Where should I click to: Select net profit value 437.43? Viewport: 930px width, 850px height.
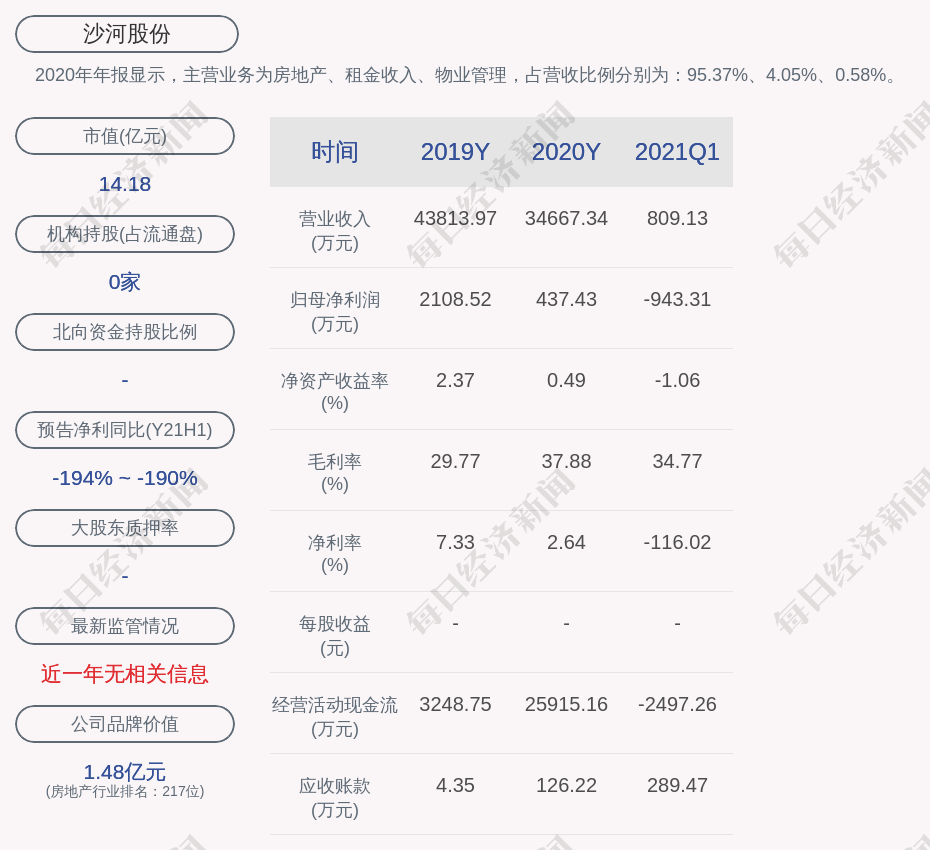566,299
